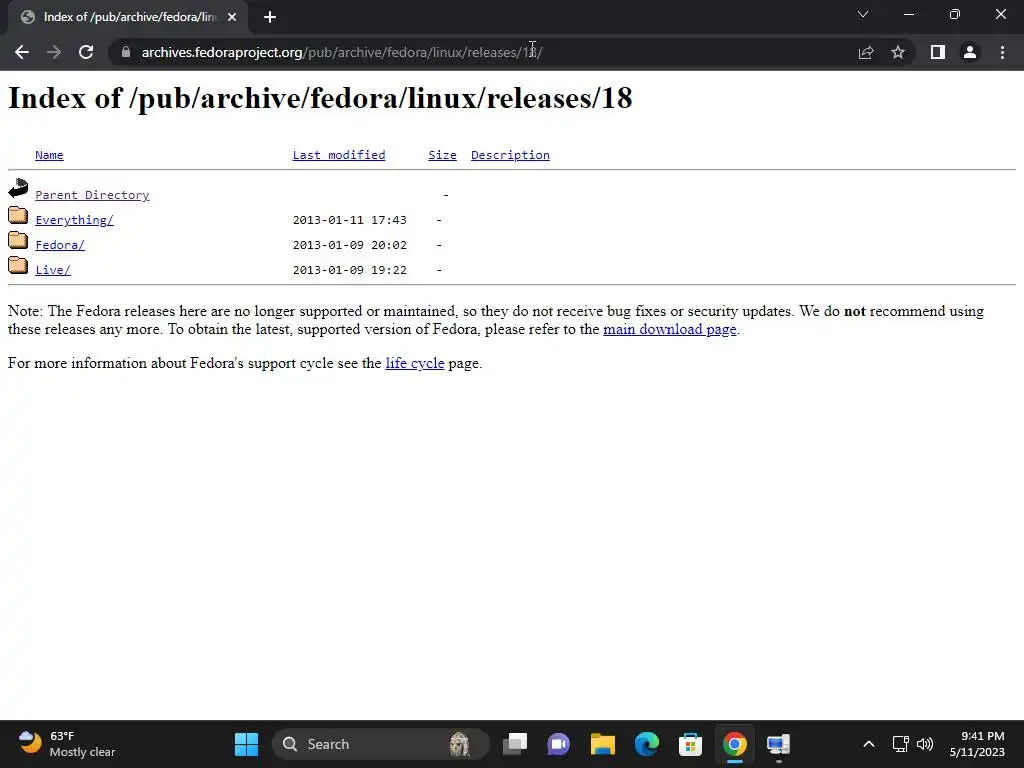The height and width of the screenshot is (768, 1024).
Task: Open the remote desktop app on taskbar
Action: [778, 744]
